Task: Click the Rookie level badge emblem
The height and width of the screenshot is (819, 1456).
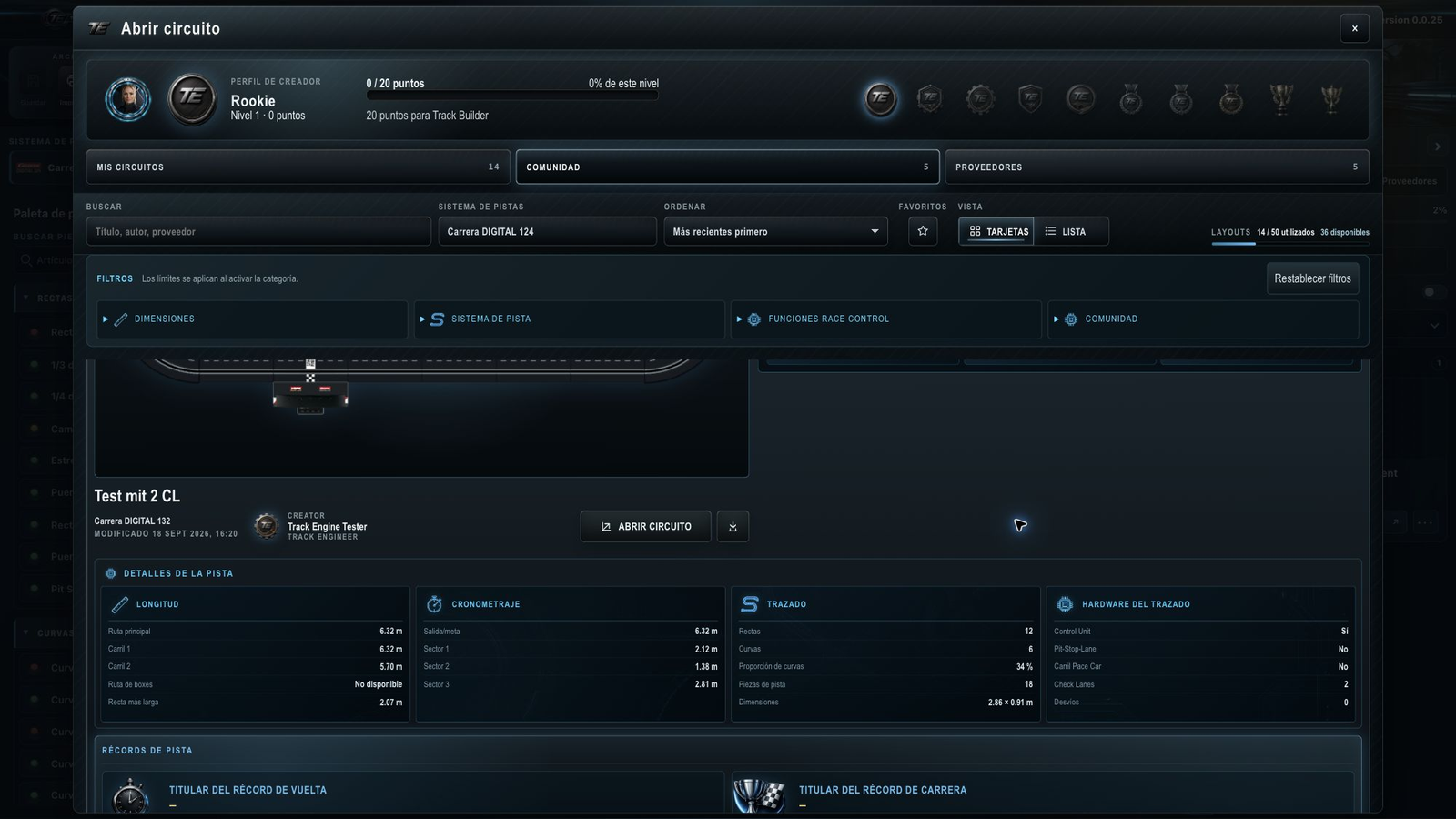Action: tap(192, 99)
